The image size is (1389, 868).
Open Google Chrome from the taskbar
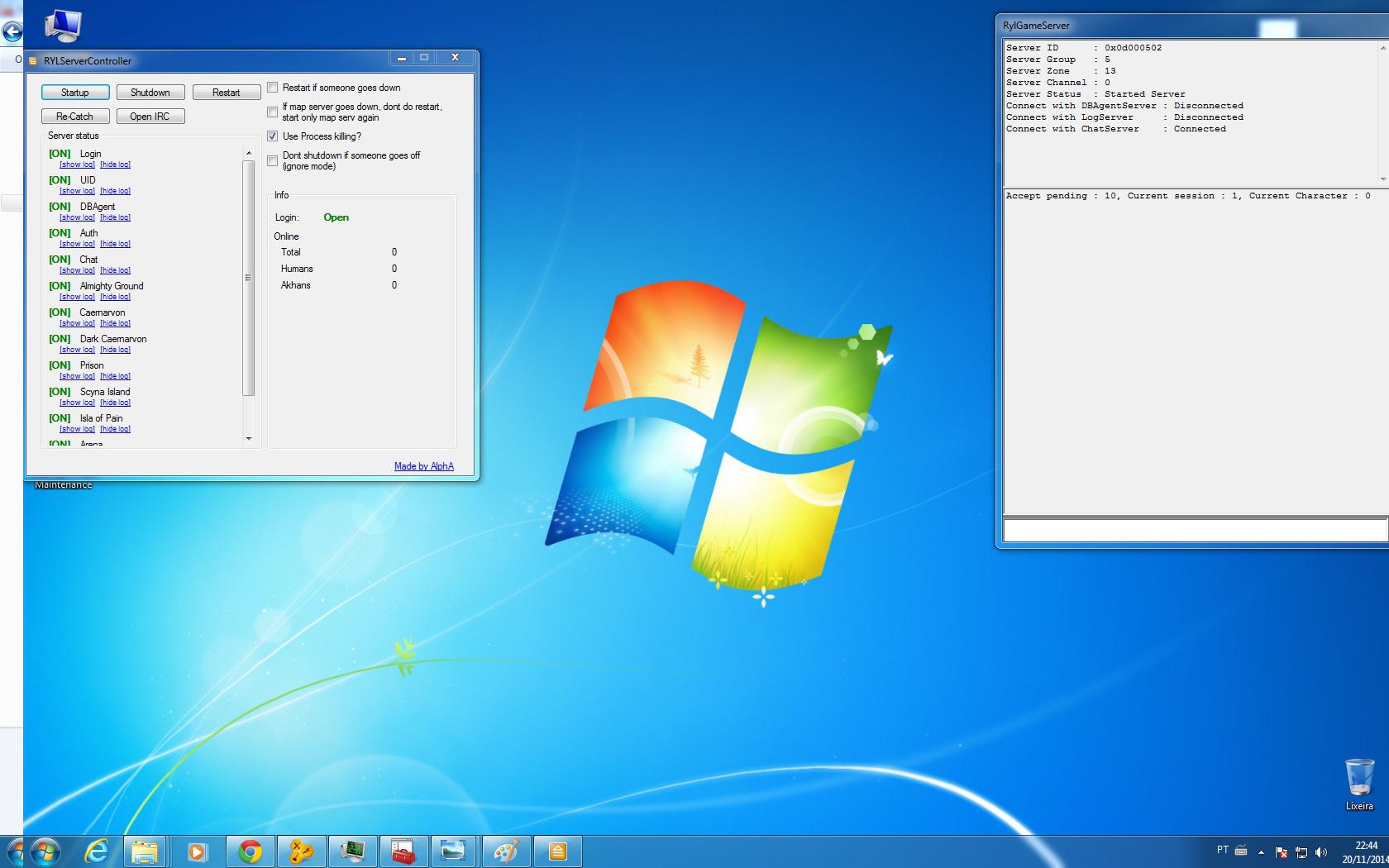[250, 851]
